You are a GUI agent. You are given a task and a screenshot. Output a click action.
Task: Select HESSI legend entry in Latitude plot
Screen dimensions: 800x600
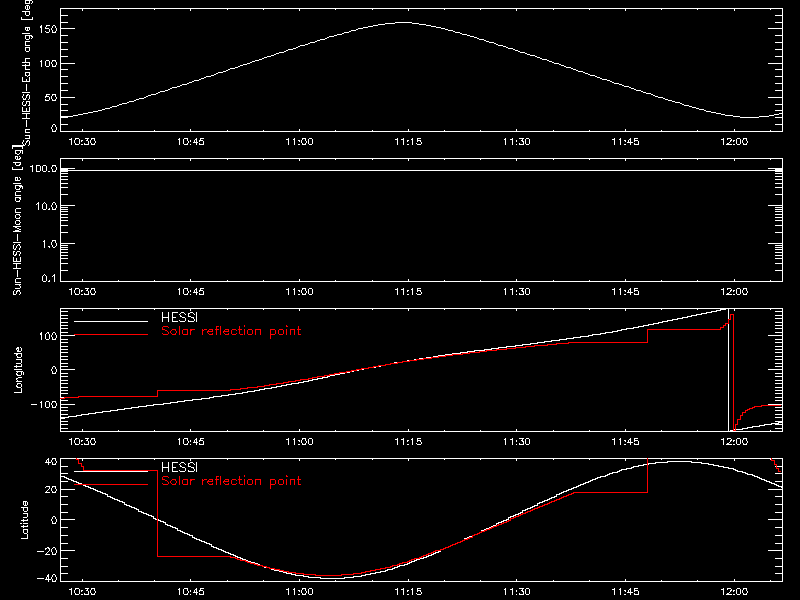tap(179, 467)
